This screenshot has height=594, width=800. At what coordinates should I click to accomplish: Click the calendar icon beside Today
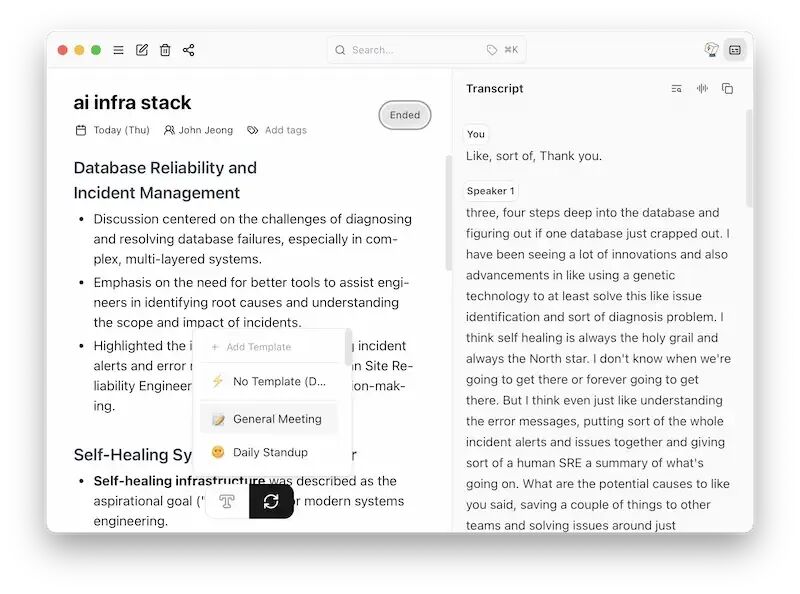point(81,130)
